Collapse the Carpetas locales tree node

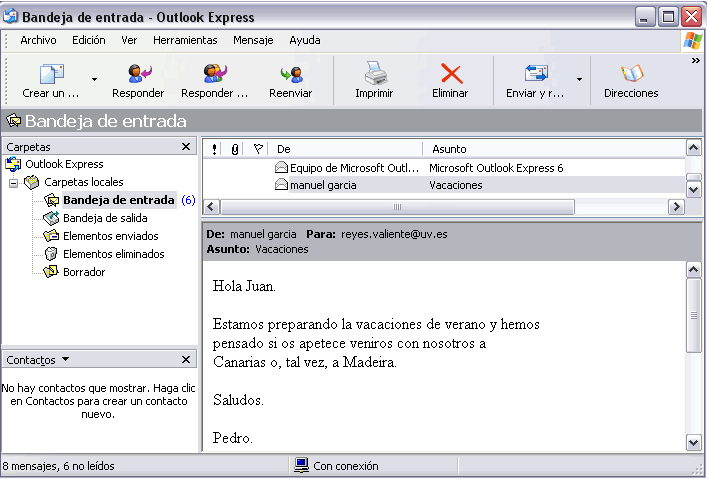click(14, 183)
